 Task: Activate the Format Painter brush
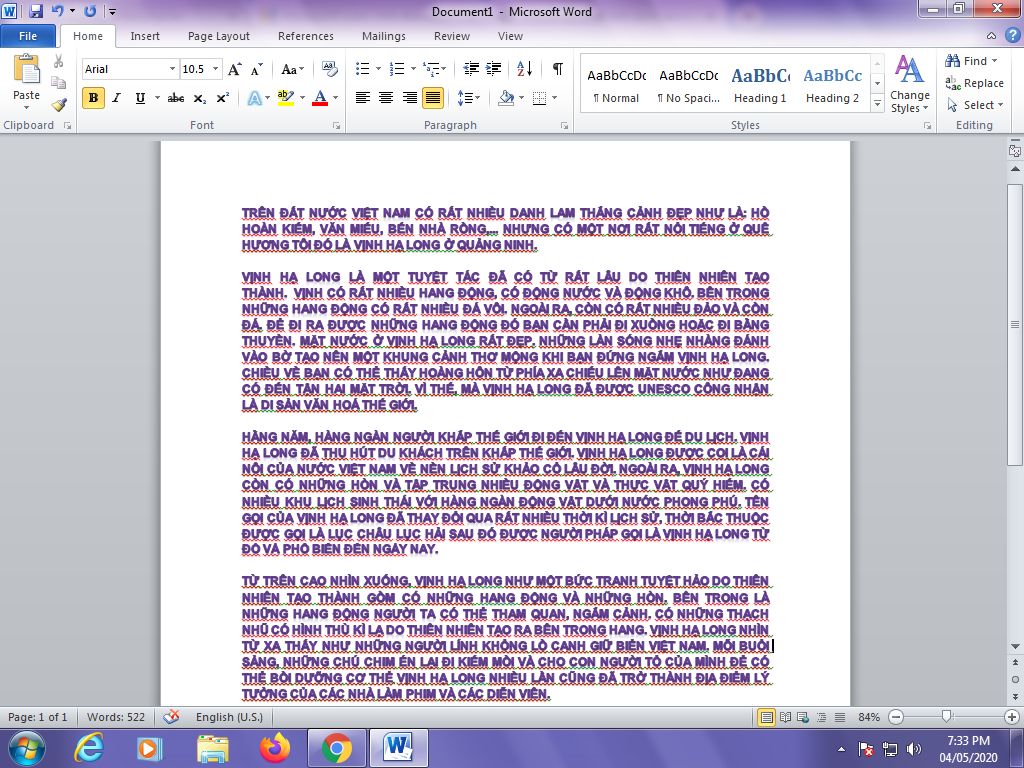(x=59, y=104)
